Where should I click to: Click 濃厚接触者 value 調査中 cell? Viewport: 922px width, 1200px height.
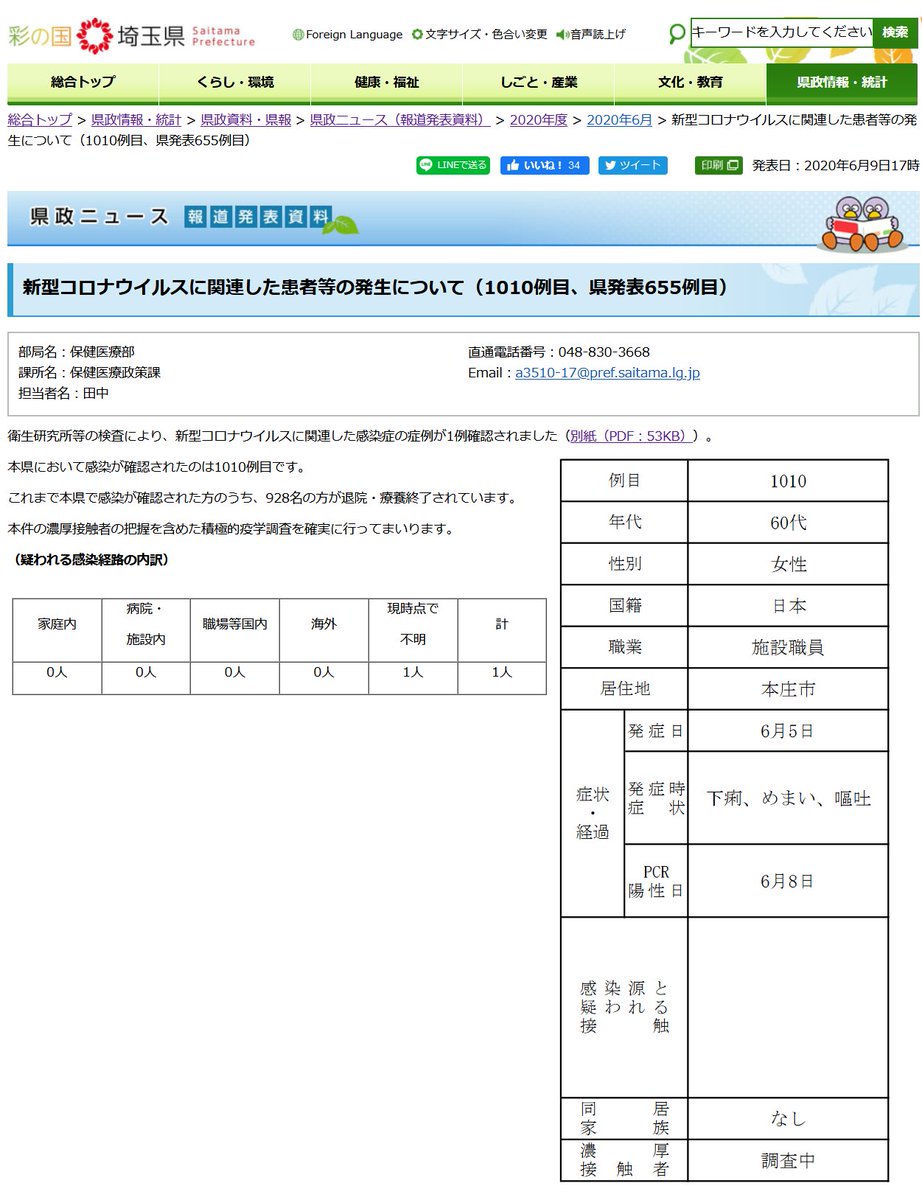click(788, 1160)
